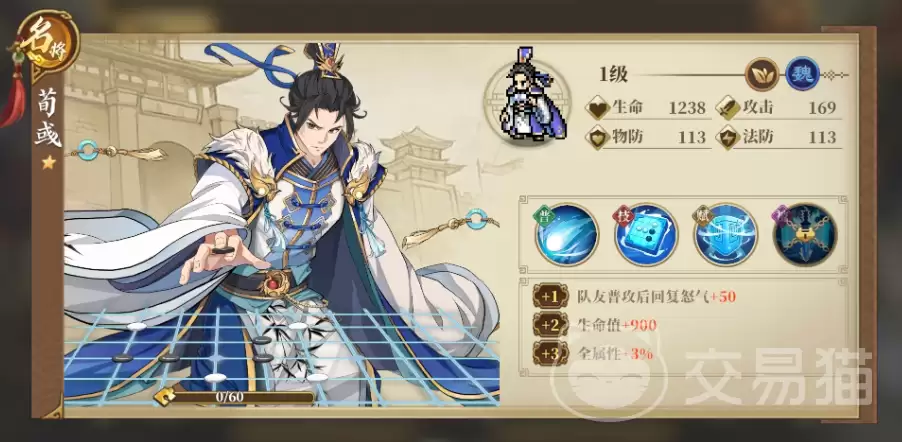Image resolution: width=902 pixels, height=442 pixels.
Task: Tap the puzzle piece fragment icon
Action: pos(164,397)
